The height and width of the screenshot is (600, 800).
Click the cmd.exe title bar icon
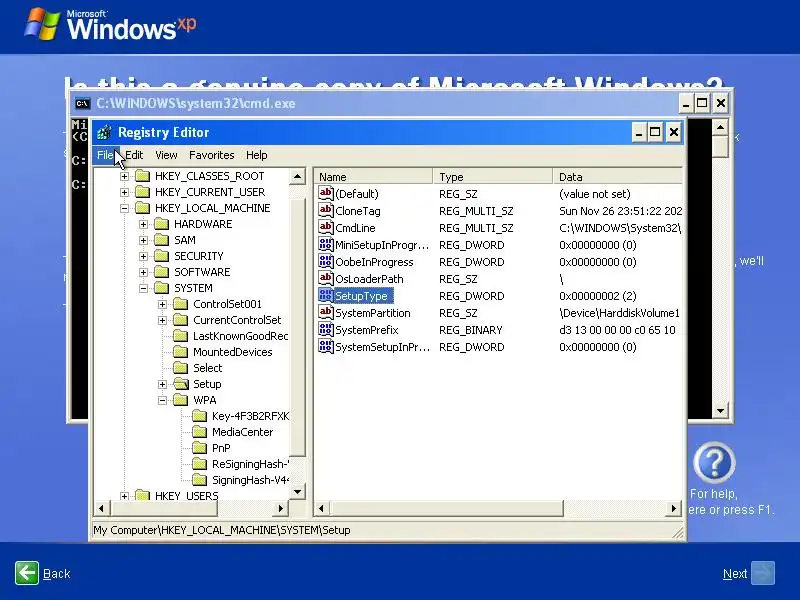tap(82, 104)
